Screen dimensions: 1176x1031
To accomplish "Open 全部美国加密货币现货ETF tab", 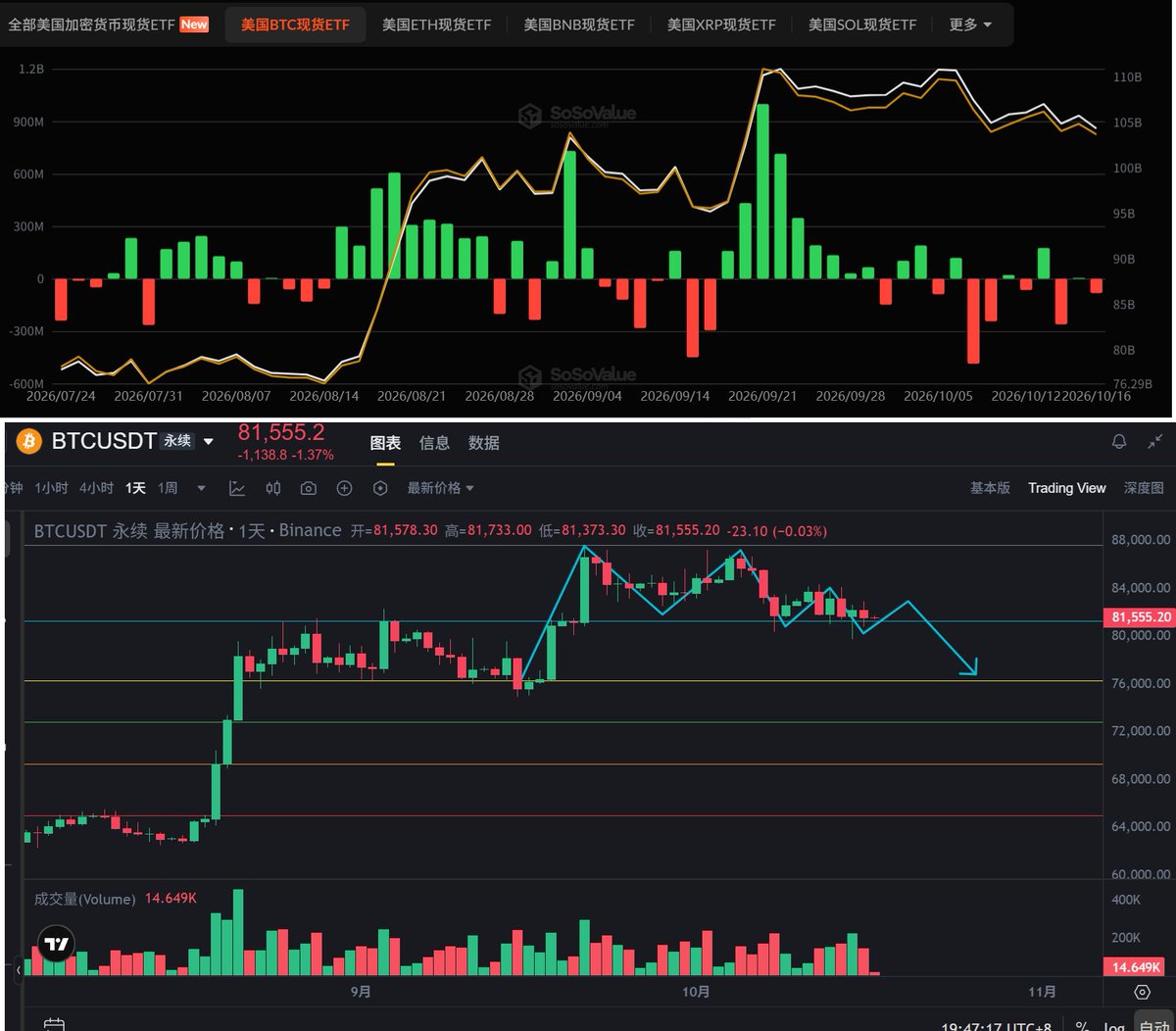I will tap(108, 25).
